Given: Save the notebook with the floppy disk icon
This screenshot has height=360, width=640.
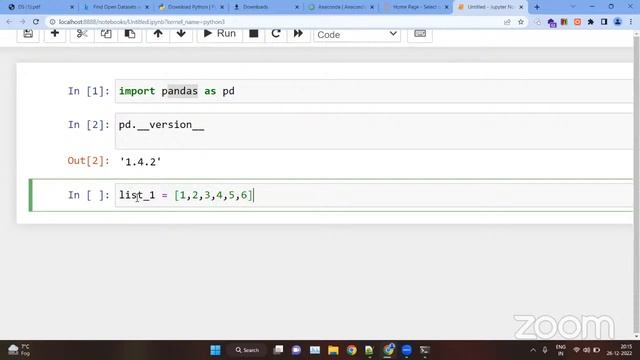Looking at the screenshot, I should point(28,34).
